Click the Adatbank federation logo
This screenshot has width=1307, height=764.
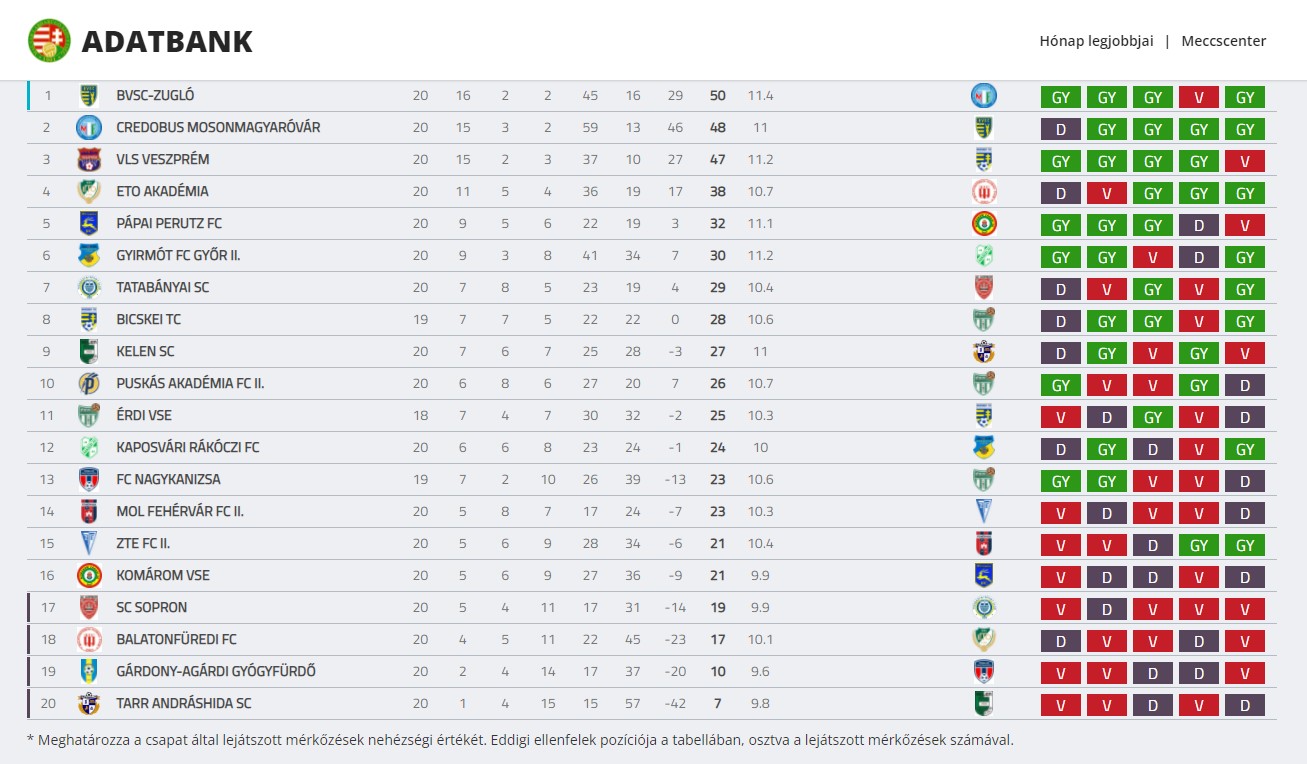pos(49,41)
